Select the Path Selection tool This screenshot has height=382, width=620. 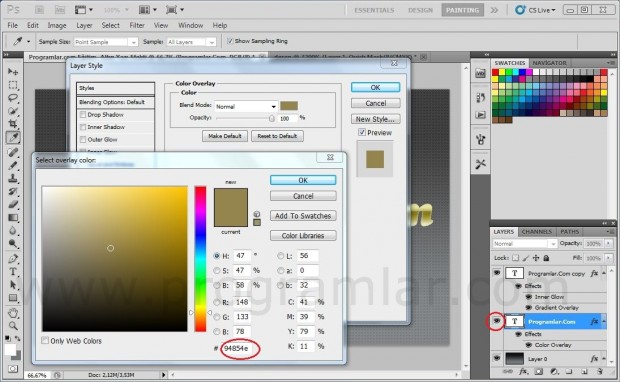pos(13,285)
